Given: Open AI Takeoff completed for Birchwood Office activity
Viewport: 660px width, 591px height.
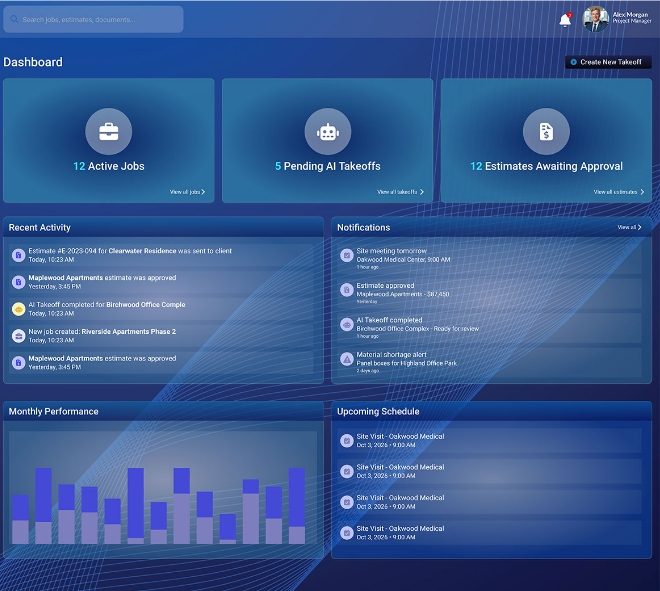Looking at the screenshot, I should tap(162, 309).
